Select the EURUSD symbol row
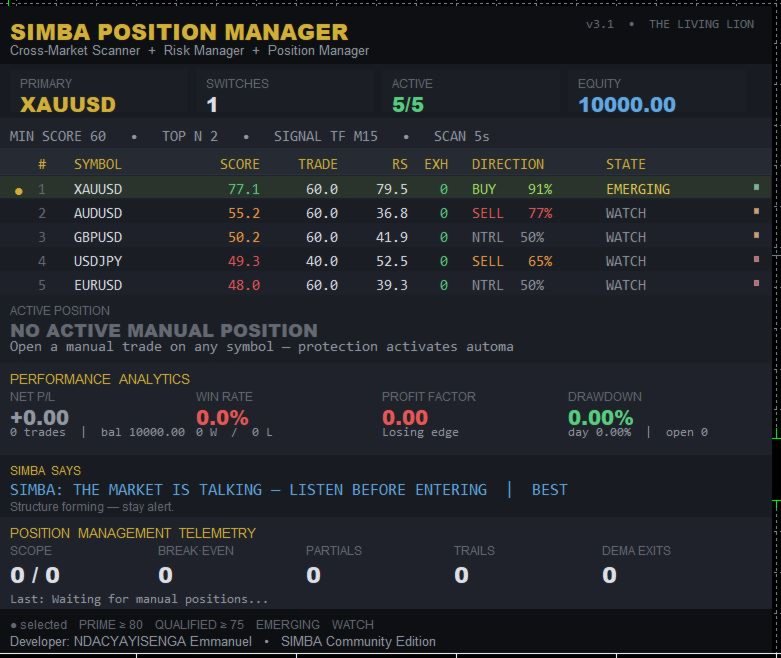Image resolution: width=781 pixels, height=658 pixels. pos(386,284)
